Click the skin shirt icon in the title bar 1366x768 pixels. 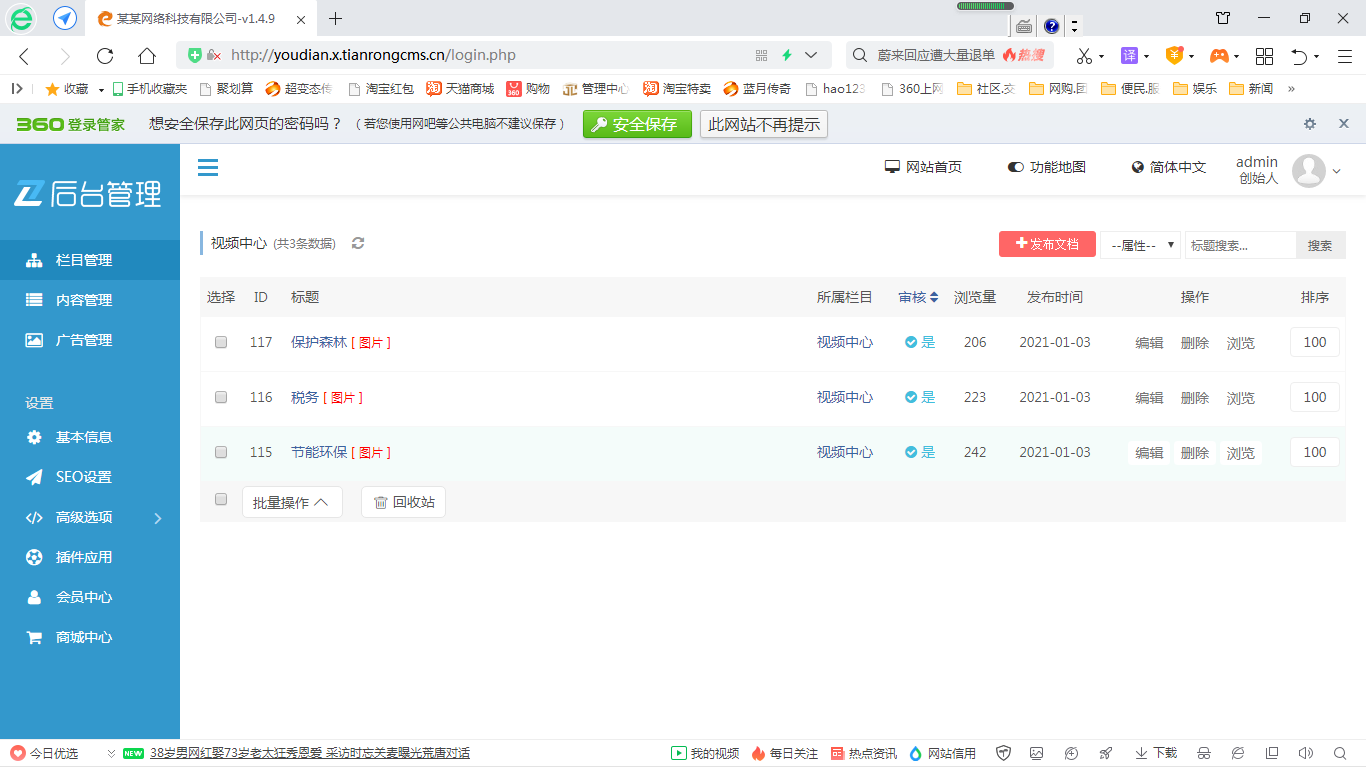tap(1223, 18)
